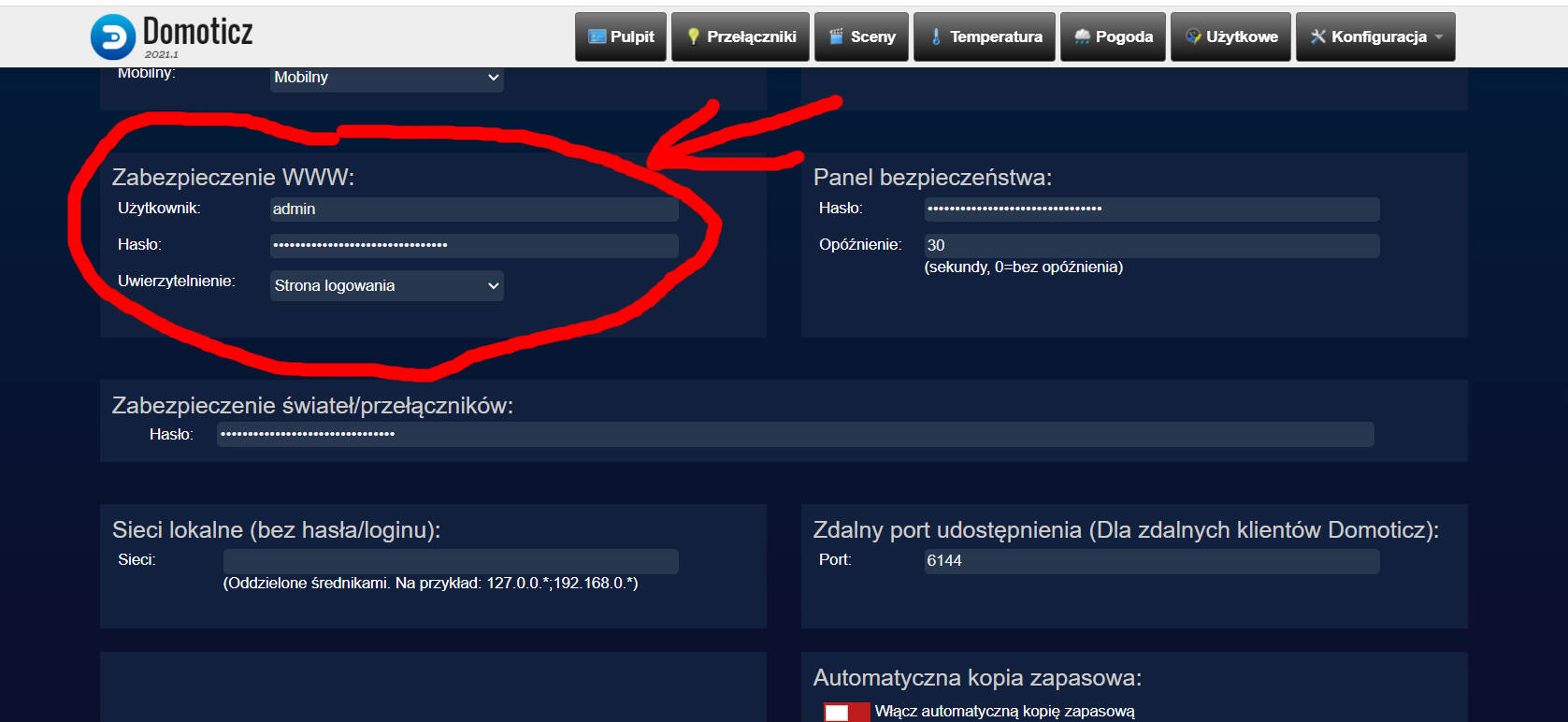Click the Sieci local networks field
This screenshot has width=1568, height=722.
tap(451, 561)
